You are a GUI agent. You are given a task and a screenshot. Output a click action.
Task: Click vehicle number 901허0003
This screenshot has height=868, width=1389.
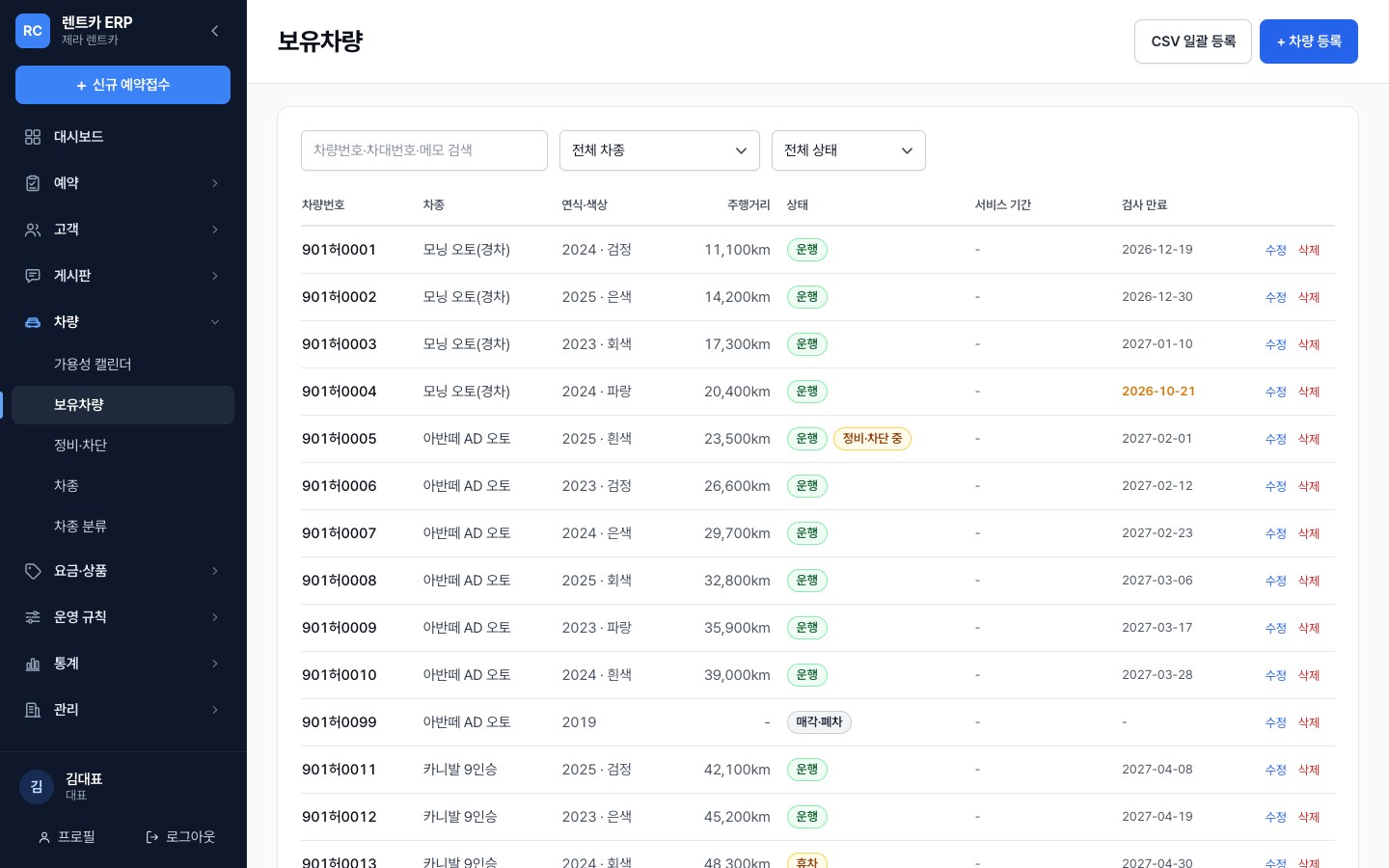tap(340, 344)
